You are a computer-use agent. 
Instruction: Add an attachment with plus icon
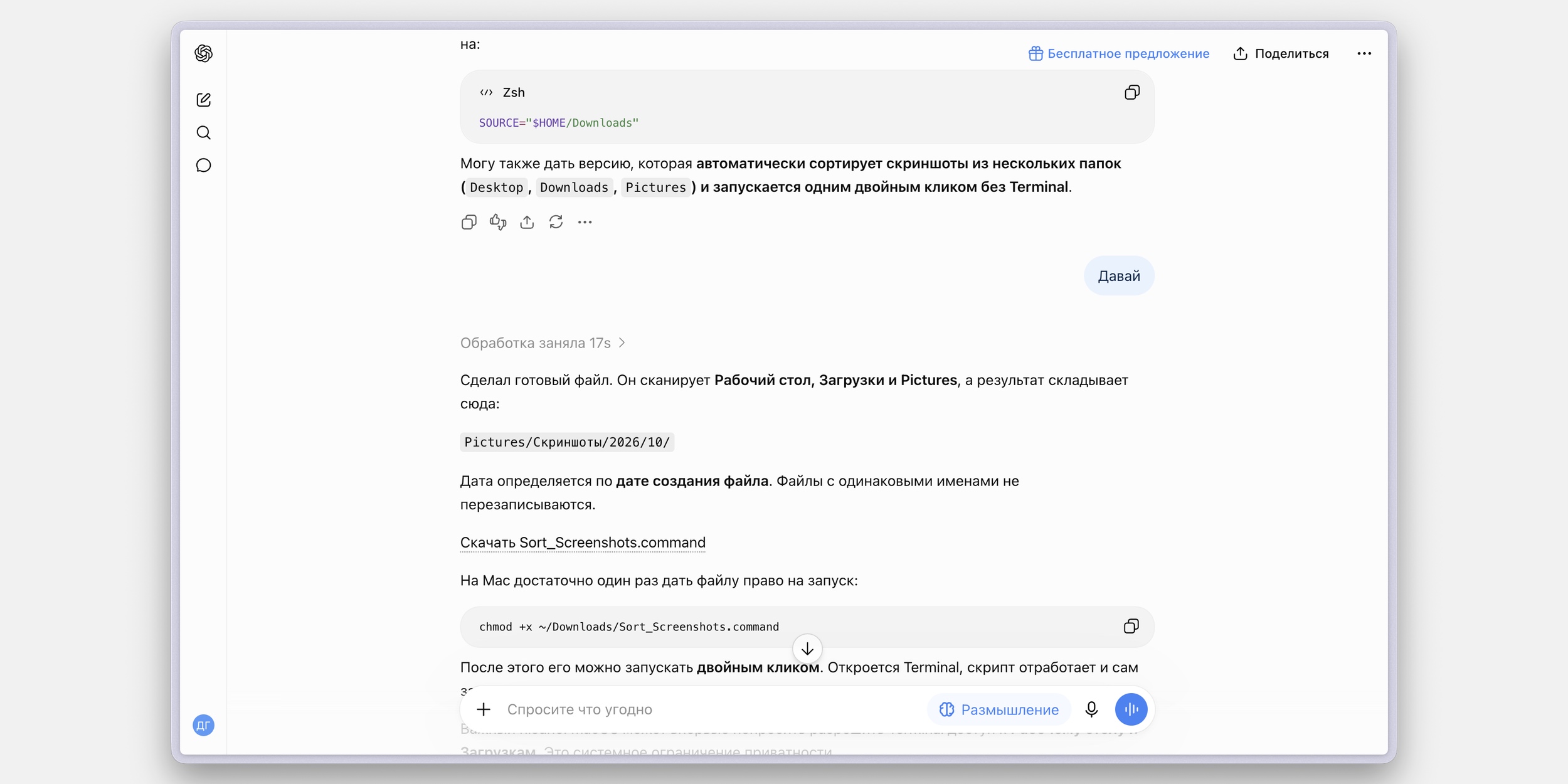(483, 709)
